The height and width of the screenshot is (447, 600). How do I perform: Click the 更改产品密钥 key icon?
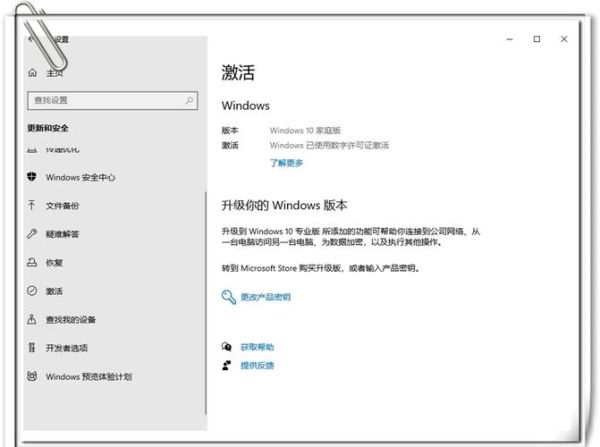(228, 297)
